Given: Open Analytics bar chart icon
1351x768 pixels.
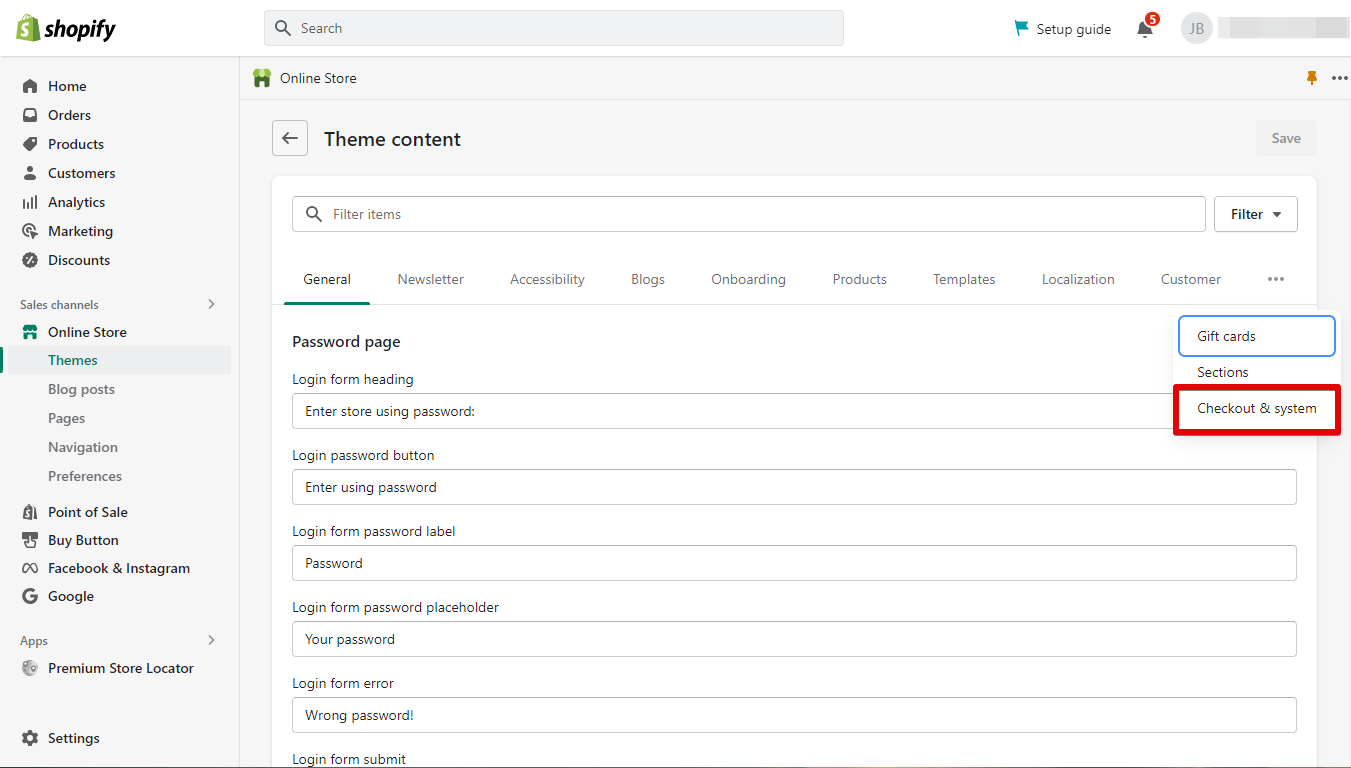Looking at the screenshot, I should (30, 202).
